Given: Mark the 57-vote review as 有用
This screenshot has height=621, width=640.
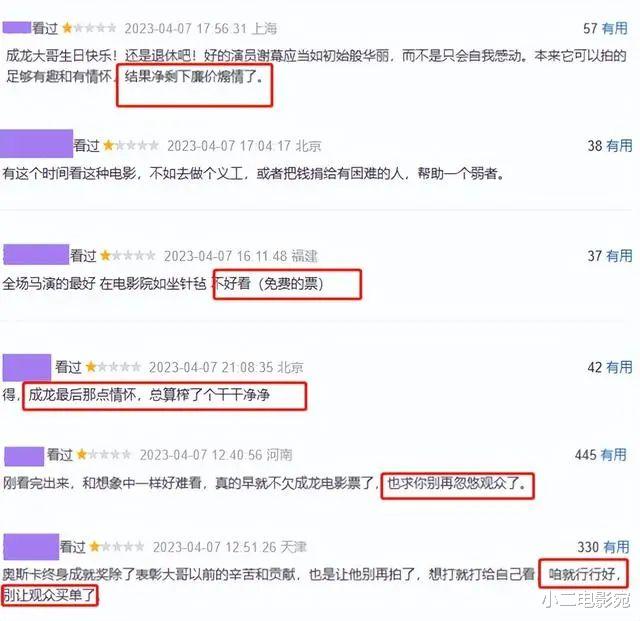Looking at the screenshot, I should pos(615,28).
